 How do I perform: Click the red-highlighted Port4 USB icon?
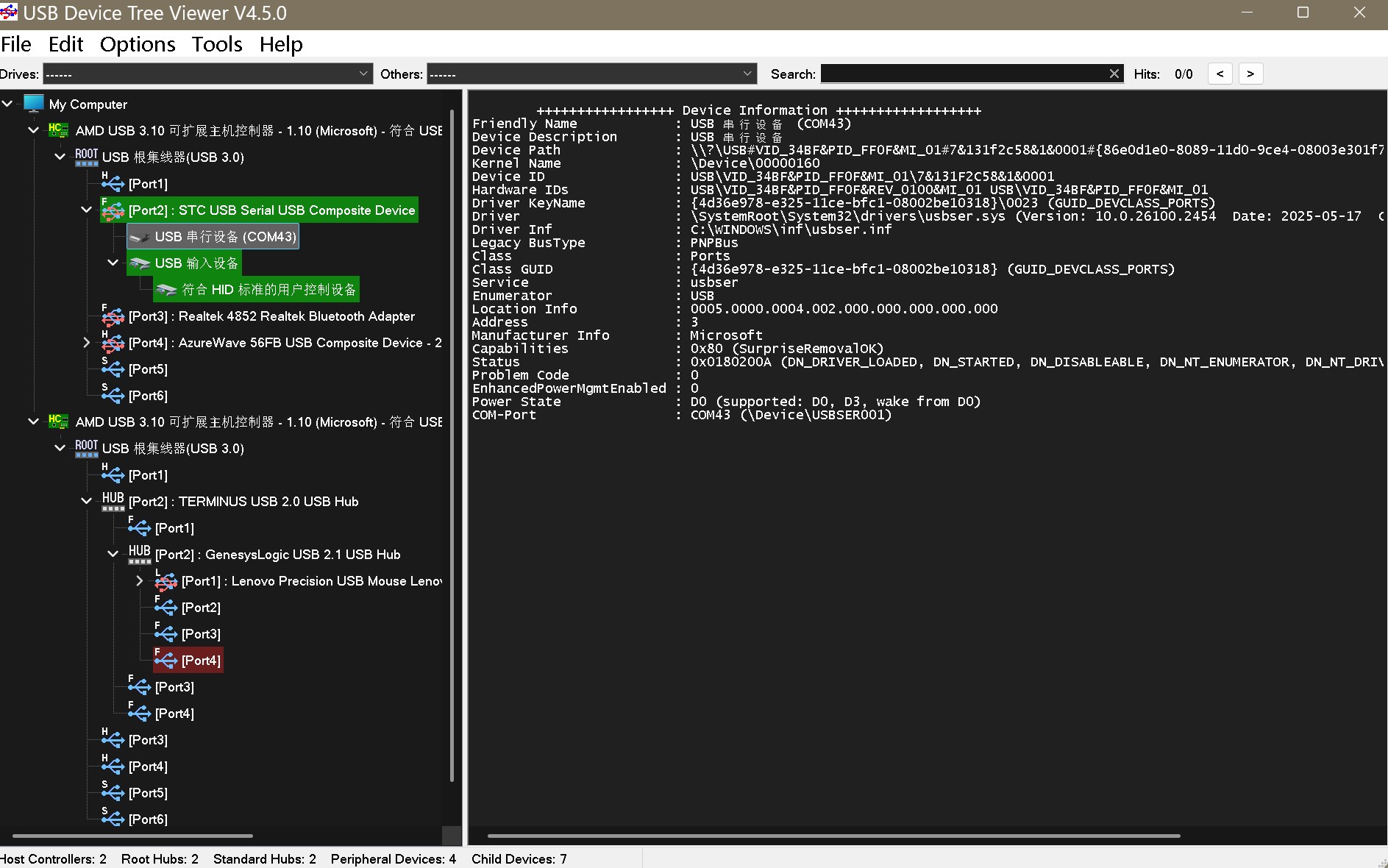[x=166, y=661]
